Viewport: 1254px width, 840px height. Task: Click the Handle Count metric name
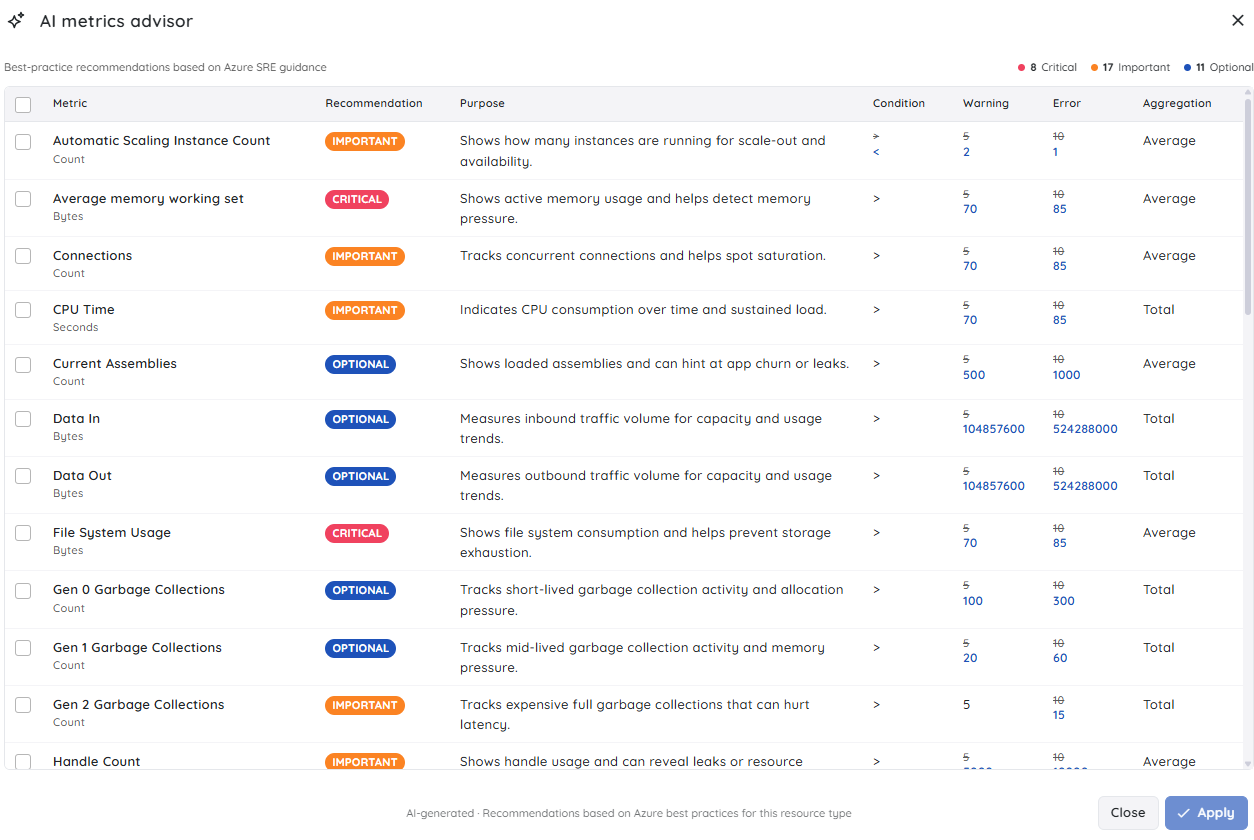point(97,762)
